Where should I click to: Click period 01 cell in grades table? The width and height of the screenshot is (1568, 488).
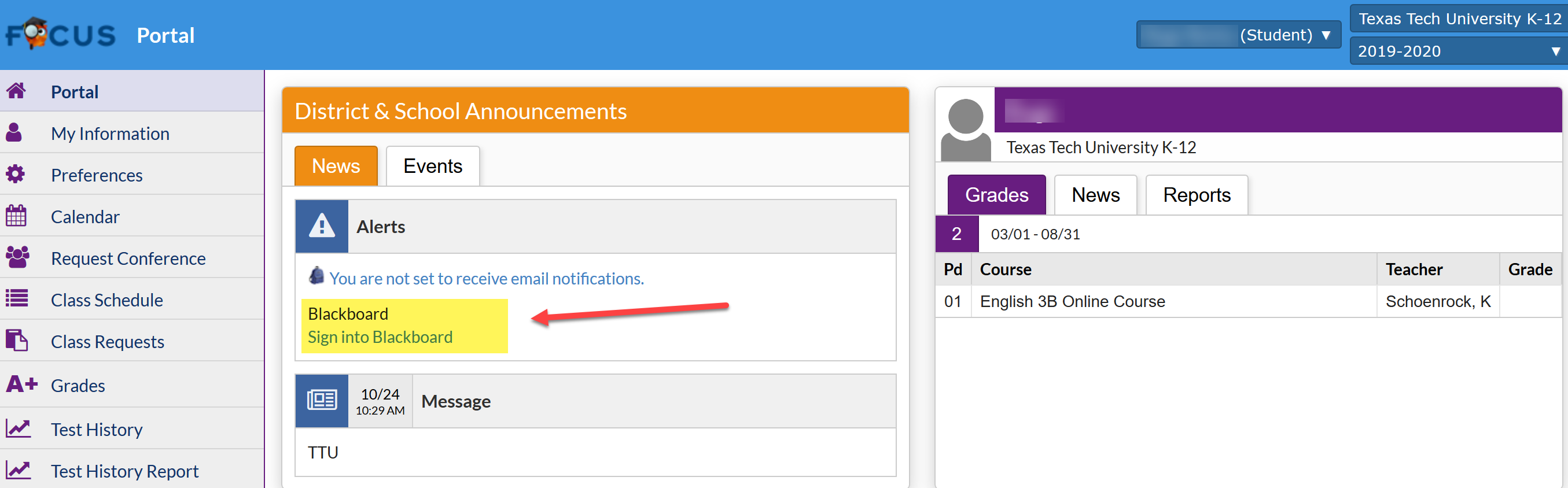point(952,301)
